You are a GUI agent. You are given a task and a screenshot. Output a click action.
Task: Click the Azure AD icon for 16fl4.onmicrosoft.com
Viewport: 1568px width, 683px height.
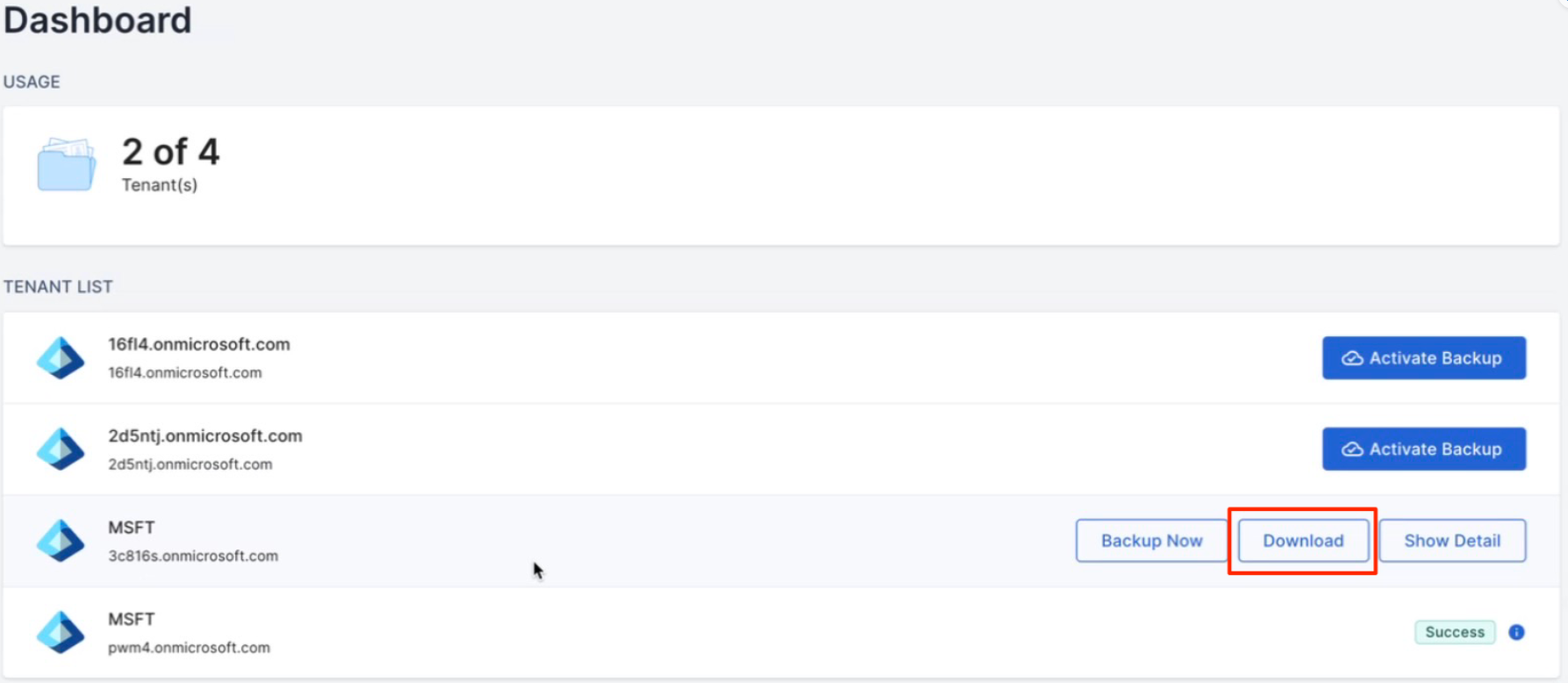click(x=60, y=357)
